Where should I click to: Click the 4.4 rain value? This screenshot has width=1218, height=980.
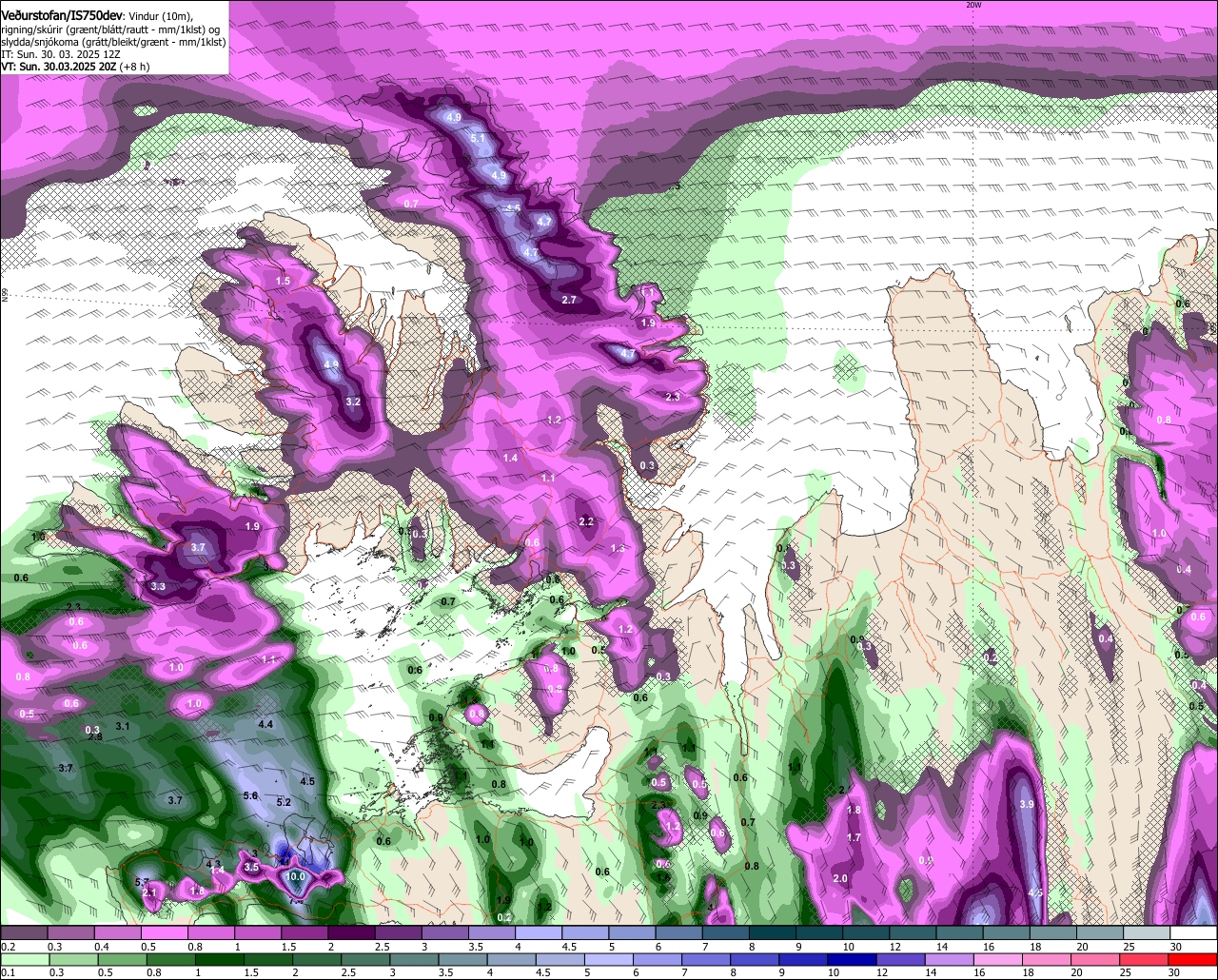266,724
